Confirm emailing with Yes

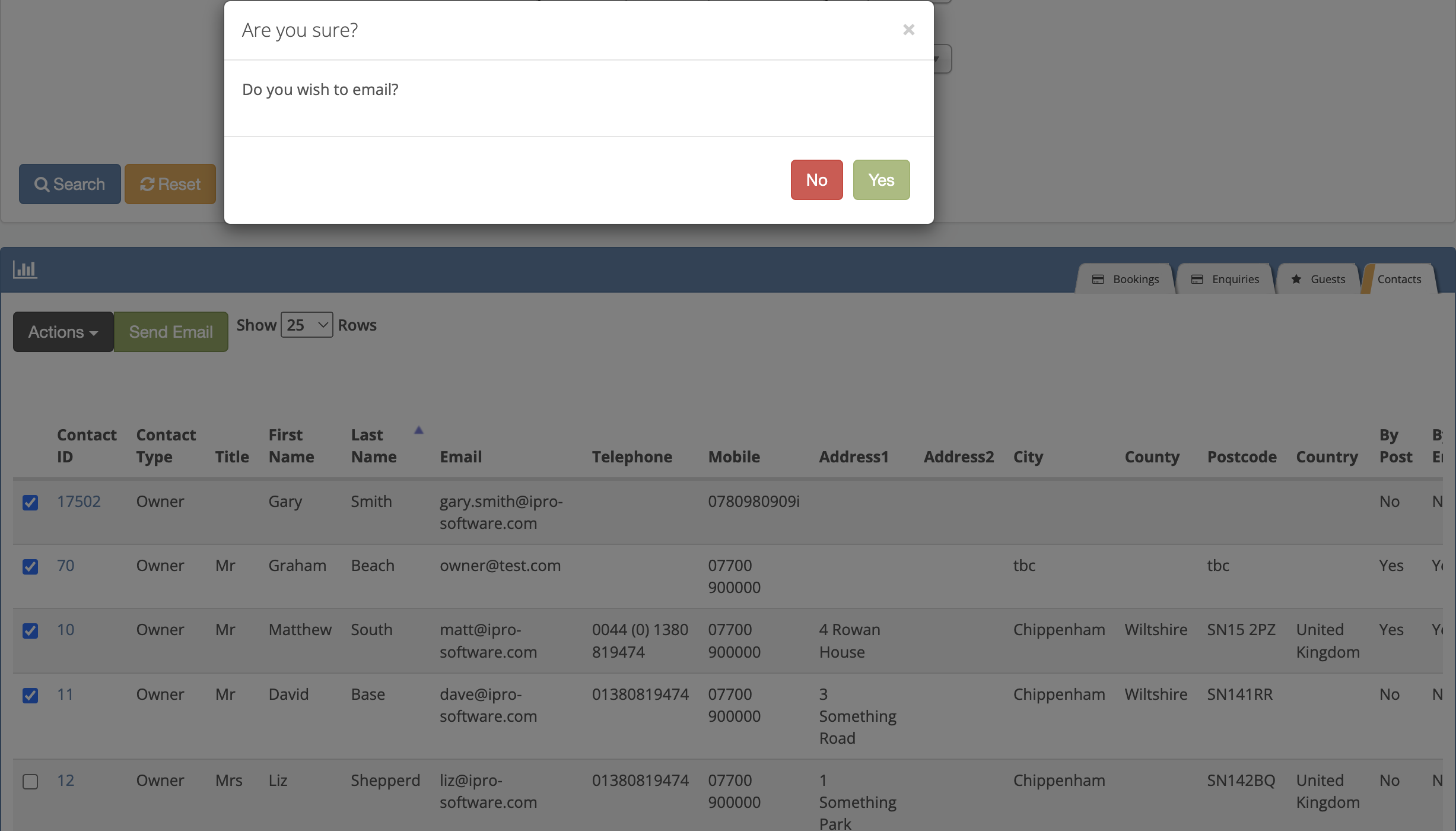click(x=881, y=180)
